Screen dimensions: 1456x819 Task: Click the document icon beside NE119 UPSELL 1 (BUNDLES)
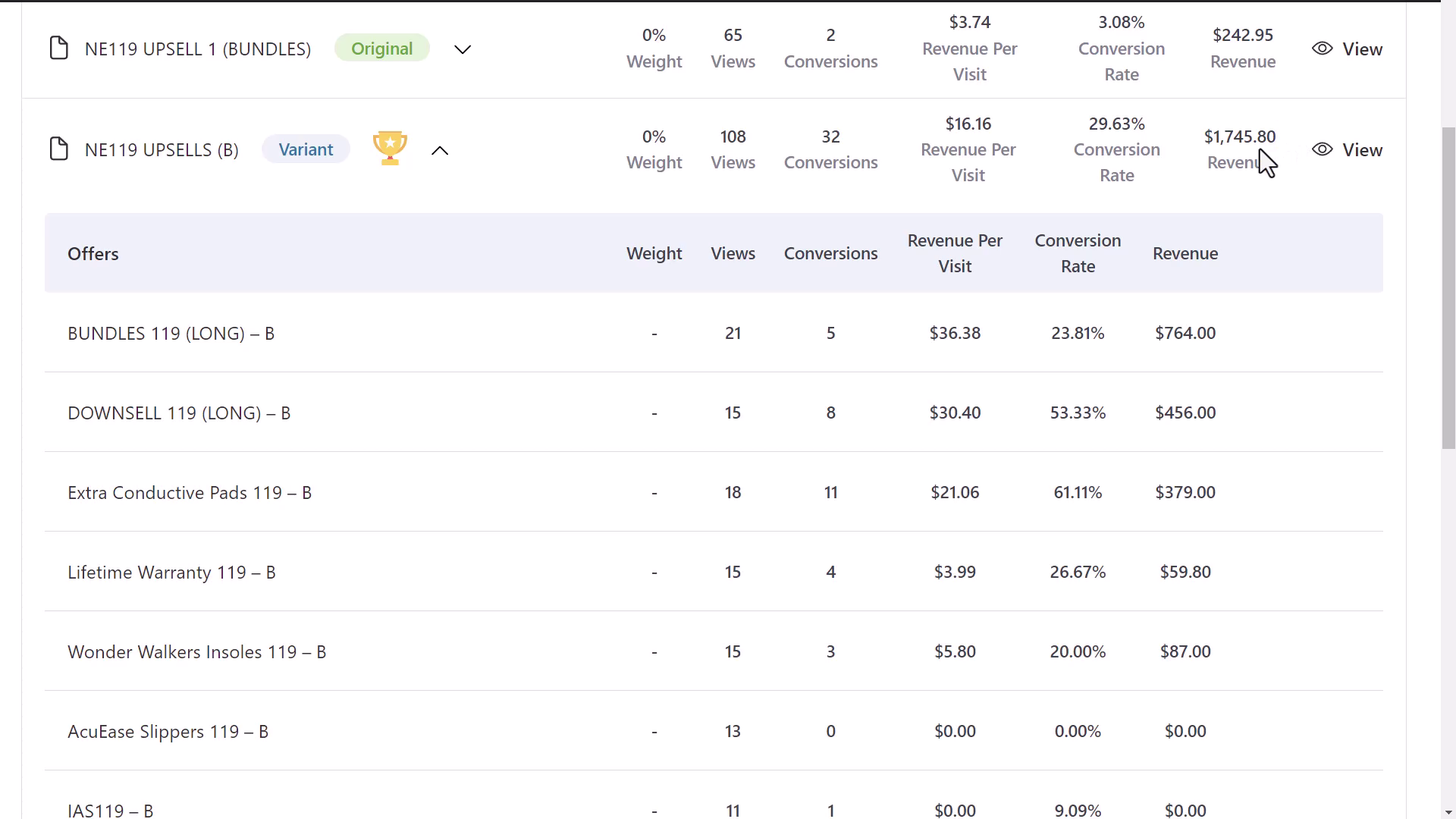point(59,48)
